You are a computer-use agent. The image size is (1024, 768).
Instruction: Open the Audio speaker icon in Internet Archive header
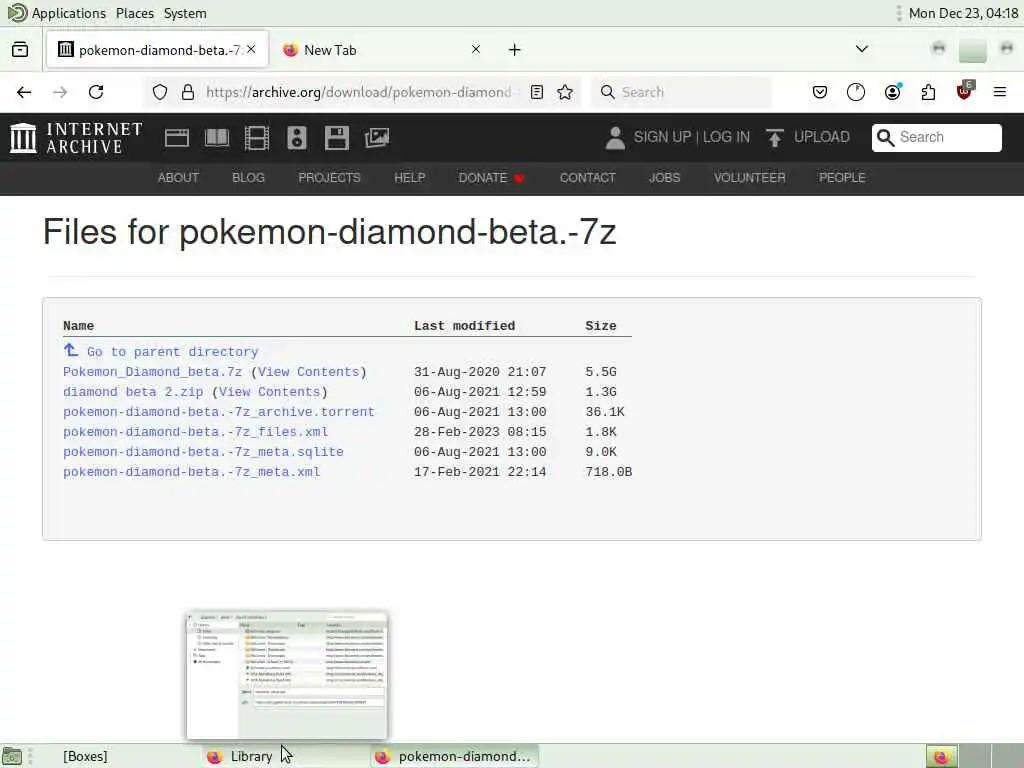pyautogui.click(x=296, y=138)
